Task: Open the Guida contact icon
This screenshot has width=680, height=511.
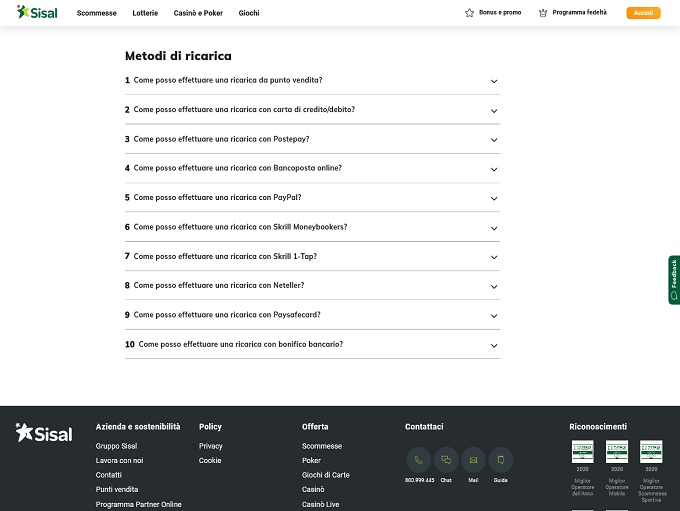Action: point(500,460)
